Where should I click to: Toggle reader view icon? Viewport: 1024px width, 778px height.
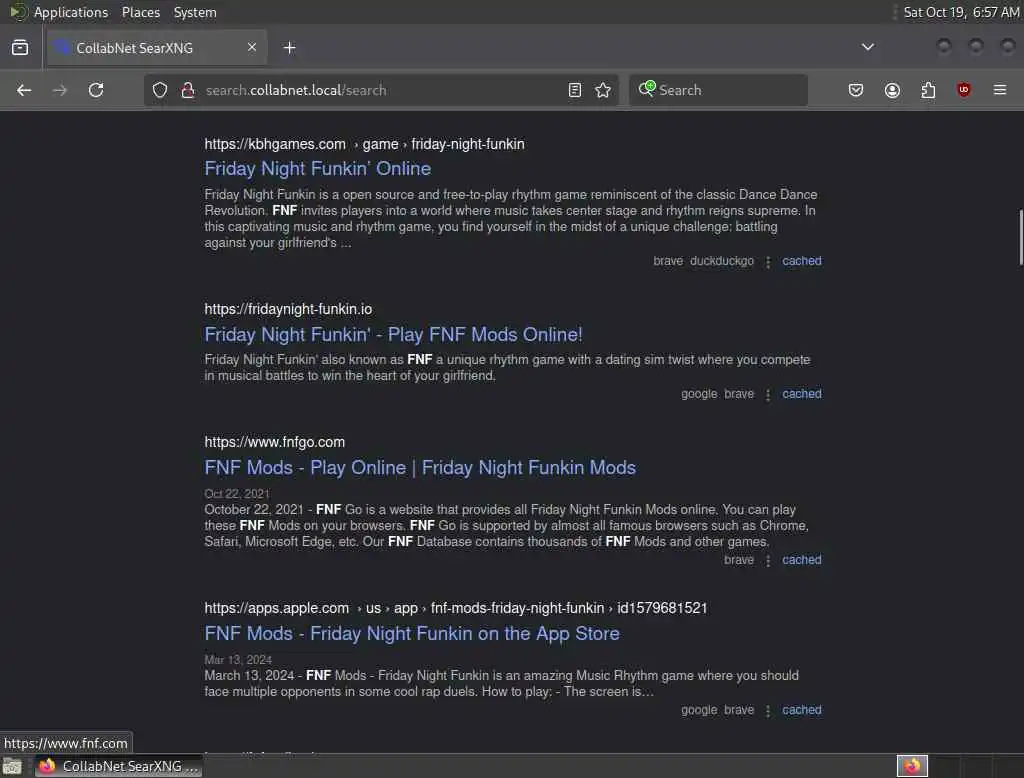[575, 90]
